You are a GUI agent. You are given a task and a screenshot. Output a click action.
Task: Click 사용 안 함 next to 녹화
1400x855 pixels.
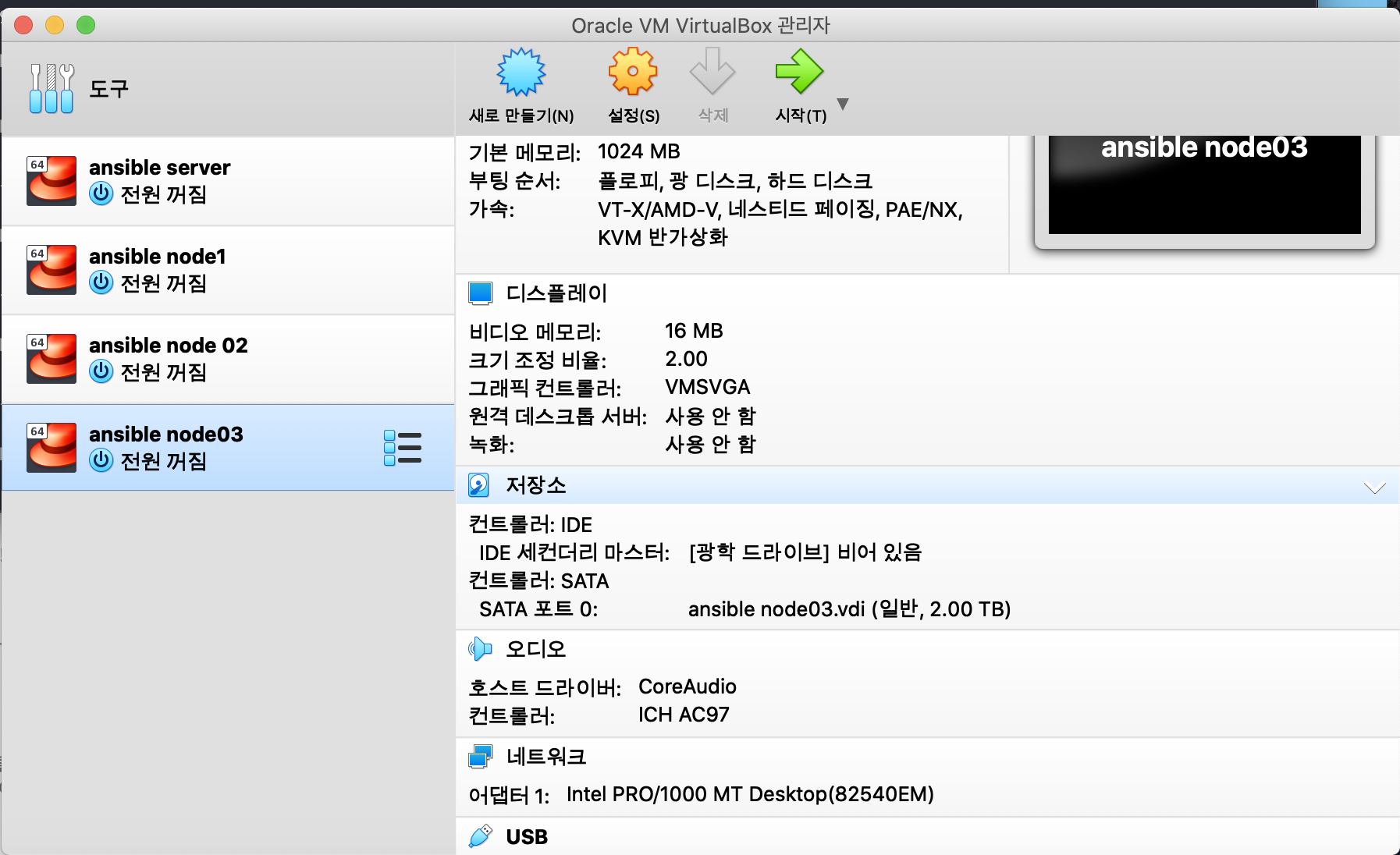point(710,444)
